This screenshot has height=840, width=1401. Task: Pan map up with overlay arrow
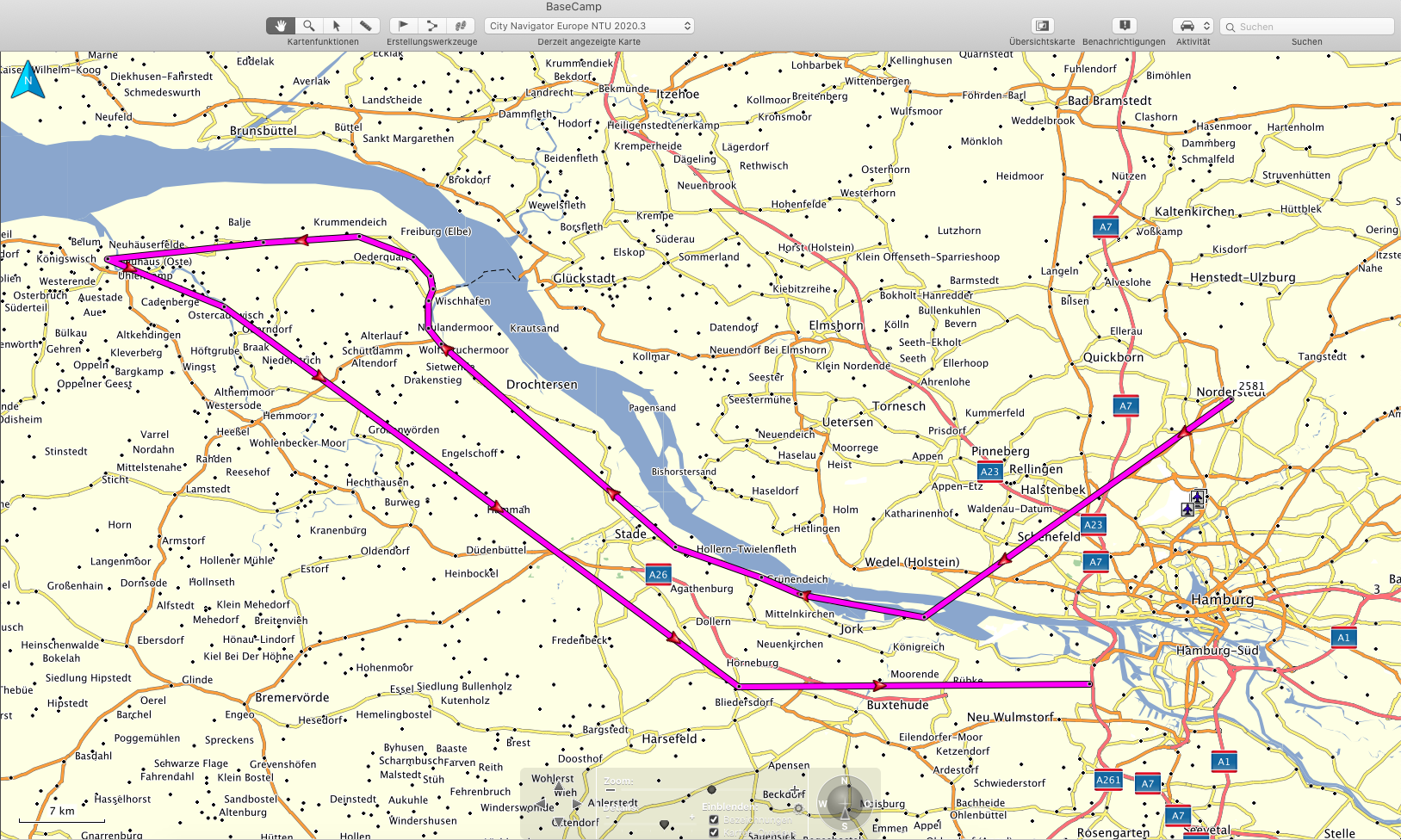click(x=559, y=786)
